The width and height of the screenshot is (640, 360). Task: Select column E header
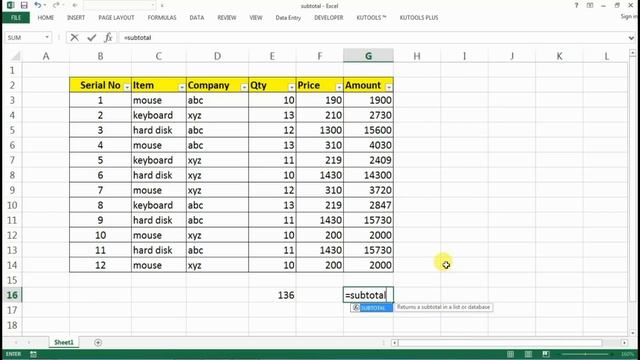(x=272, y=56)
